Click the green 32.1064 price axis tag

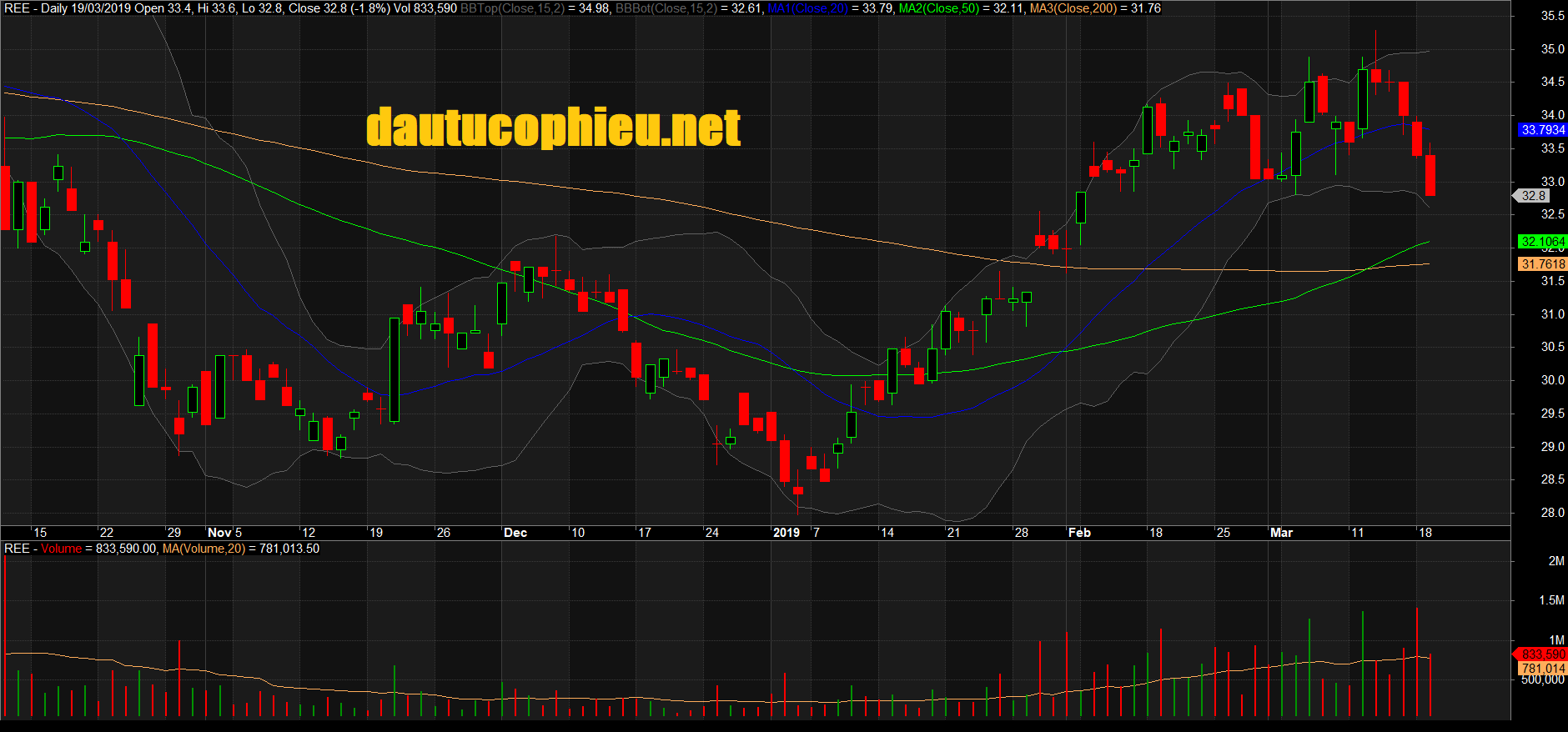point(1542,242)
